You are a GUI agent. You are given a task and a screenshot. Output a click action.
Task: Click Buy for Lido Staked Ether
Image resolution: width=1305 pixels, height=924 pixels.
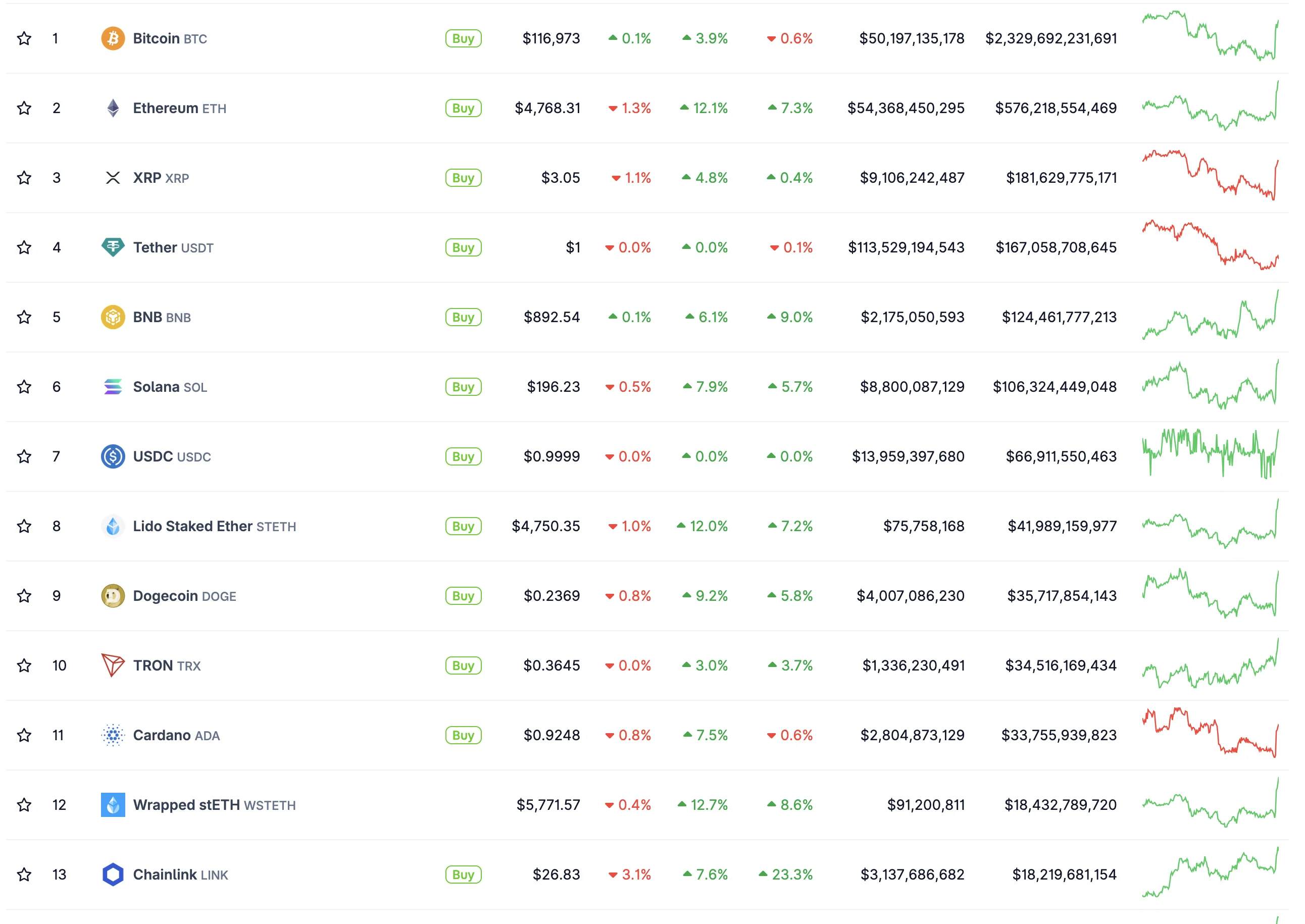[464, 526]
